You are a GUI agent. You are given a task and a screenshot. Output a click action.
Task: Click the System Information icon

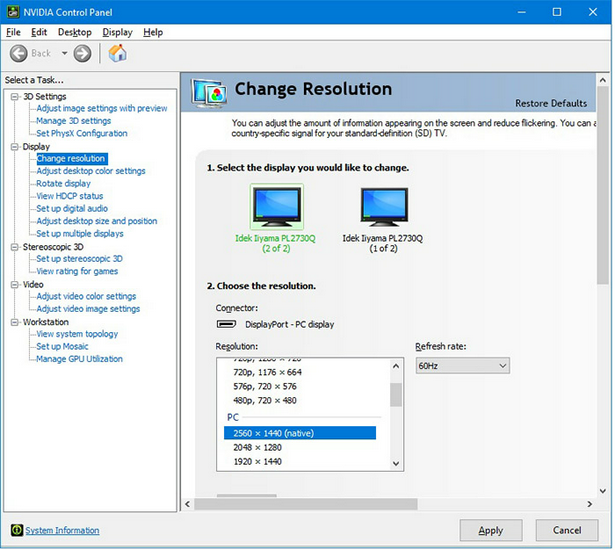coord(17,530)
